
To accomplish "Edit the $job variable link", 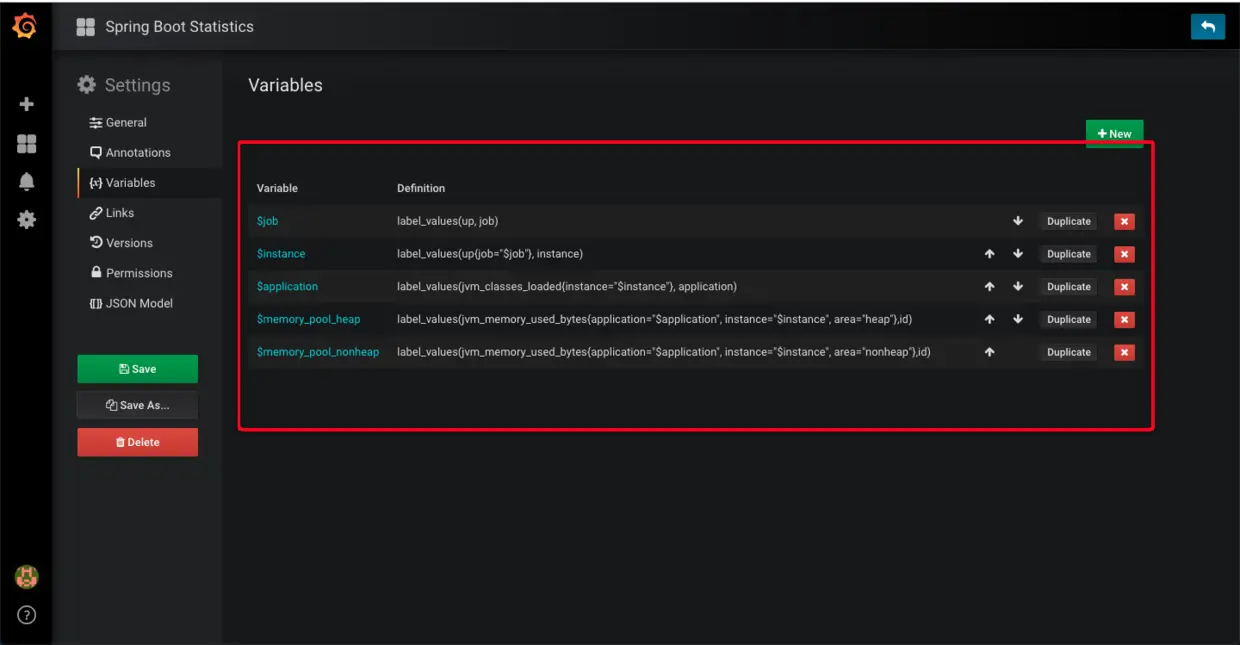I will [x=267, y=221].
